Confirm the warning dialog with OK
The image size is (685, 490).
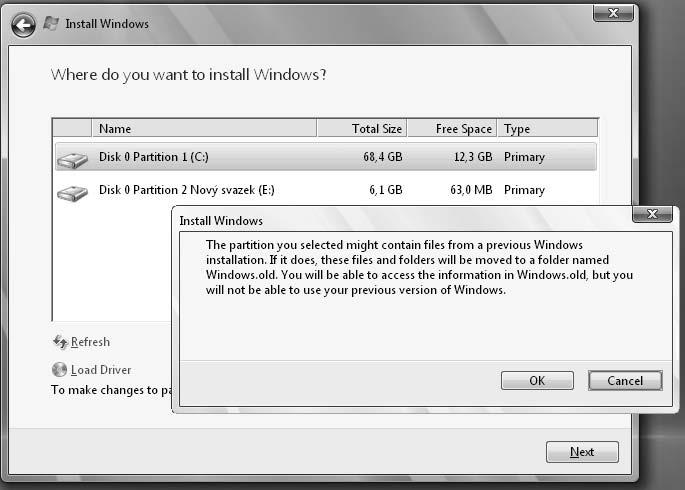coord(537,381)
